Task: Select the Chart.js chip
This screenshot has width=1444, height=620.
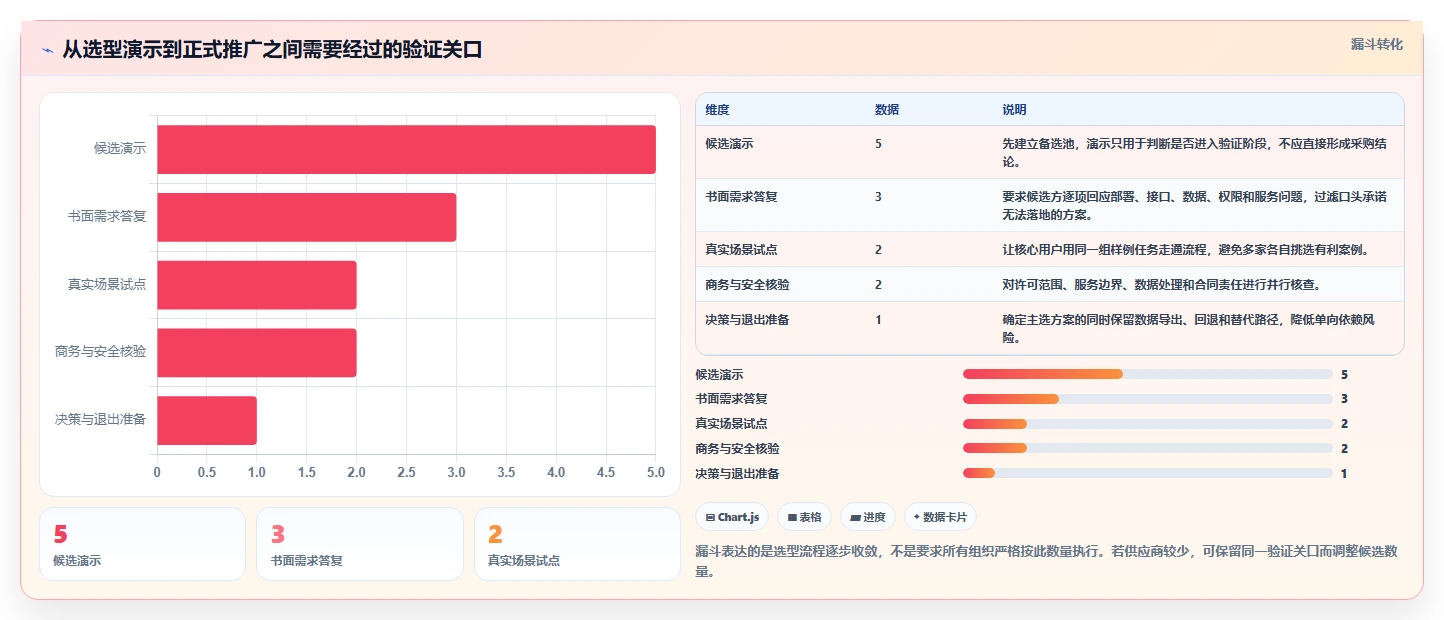Action: [x=732, y=517]
